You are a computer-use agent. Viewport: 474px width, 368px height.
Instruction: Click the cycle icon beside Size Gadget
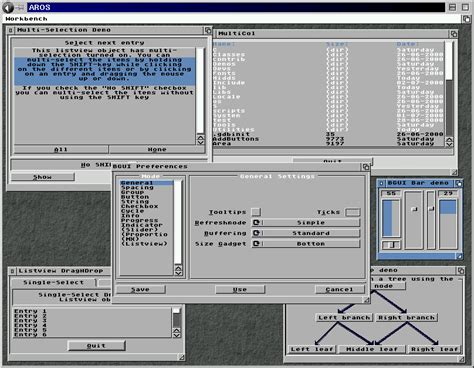256,244
